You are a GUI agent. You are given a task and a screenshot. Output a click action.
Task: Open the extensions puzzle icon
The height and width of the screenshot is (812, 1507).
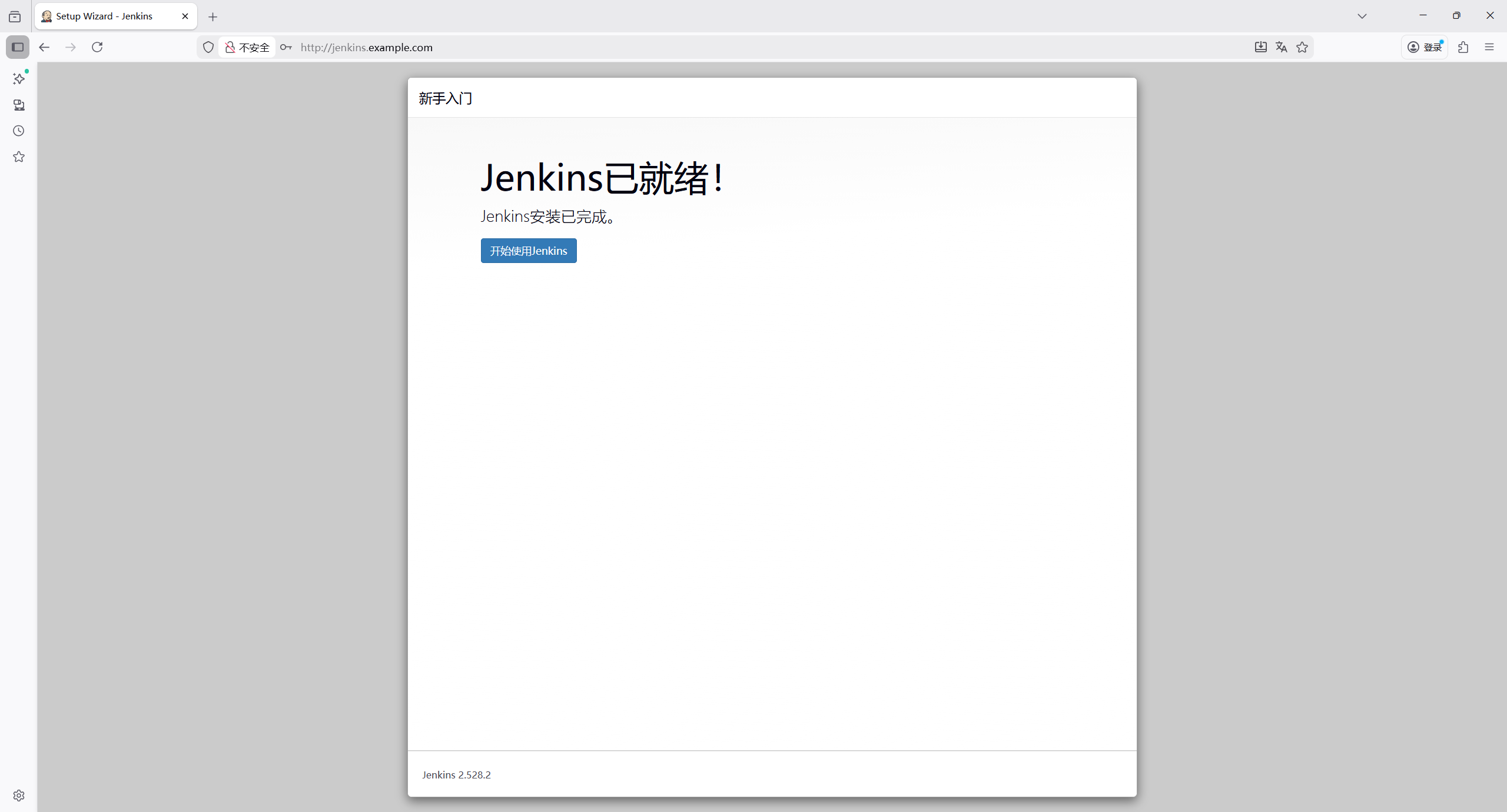point(1463,47)
